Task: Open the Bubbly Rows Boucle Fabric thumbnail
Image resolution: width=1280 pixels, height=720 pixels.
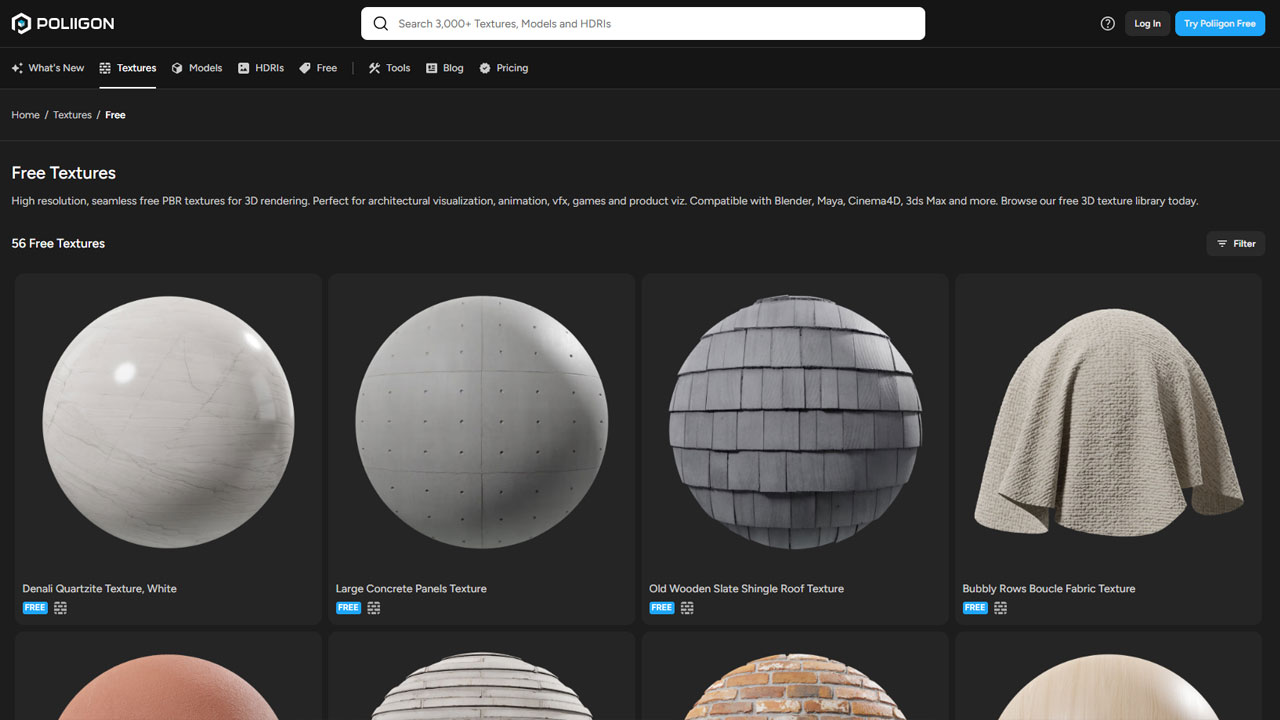Action: pyautogui.click(x=1108, y=422)
